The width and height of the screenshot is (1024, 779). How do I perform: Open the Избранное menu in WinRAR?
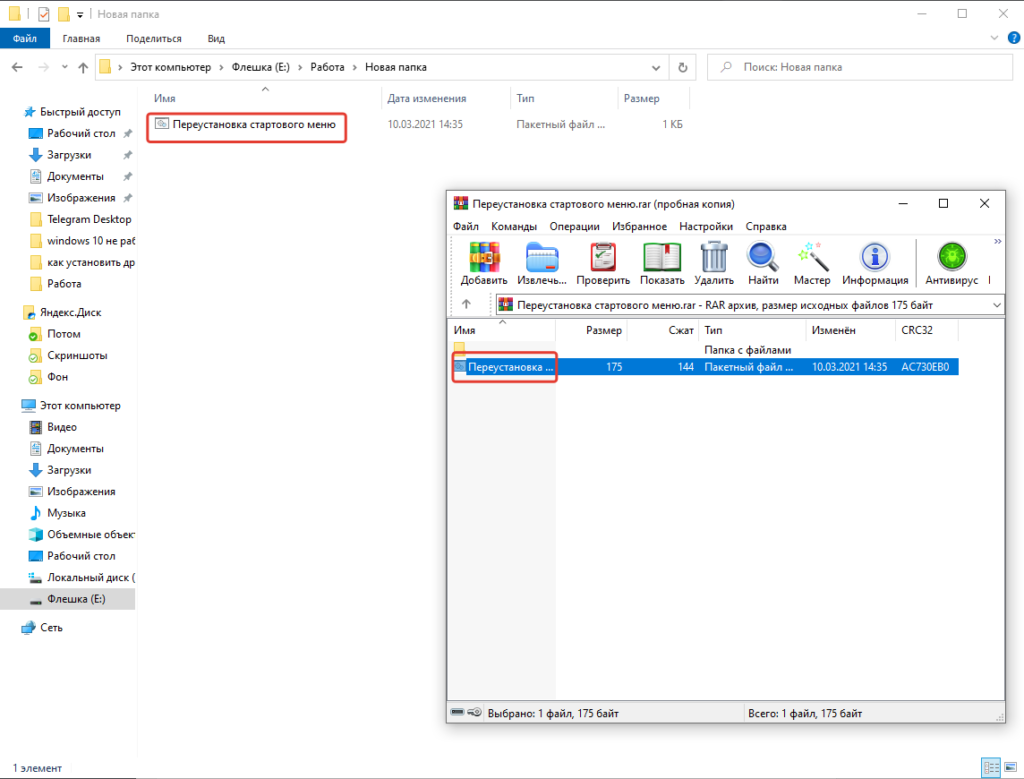[x=638, y=226]
